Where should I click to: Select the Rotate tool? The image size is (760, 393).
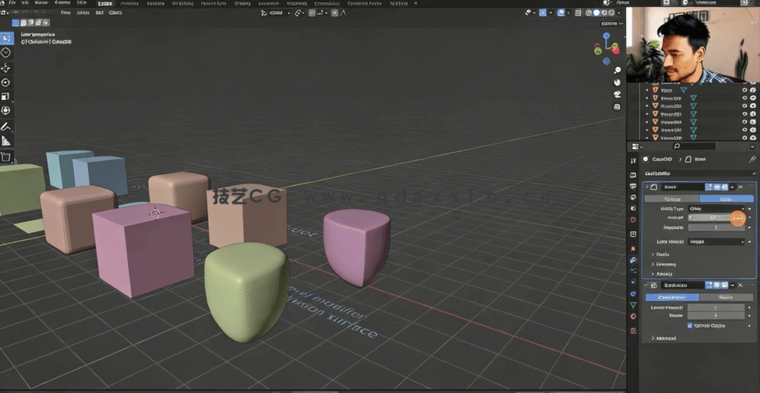click(x=6, y=82)
